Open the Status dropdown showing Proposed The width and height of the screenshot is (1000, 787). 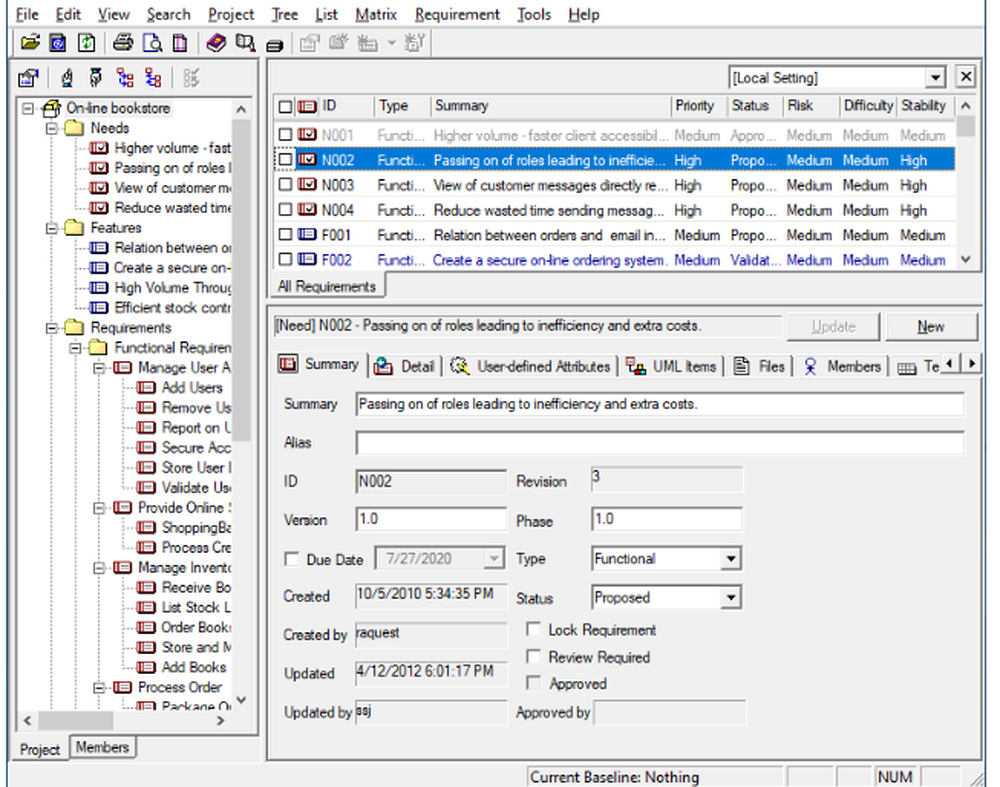coord(731,598)
